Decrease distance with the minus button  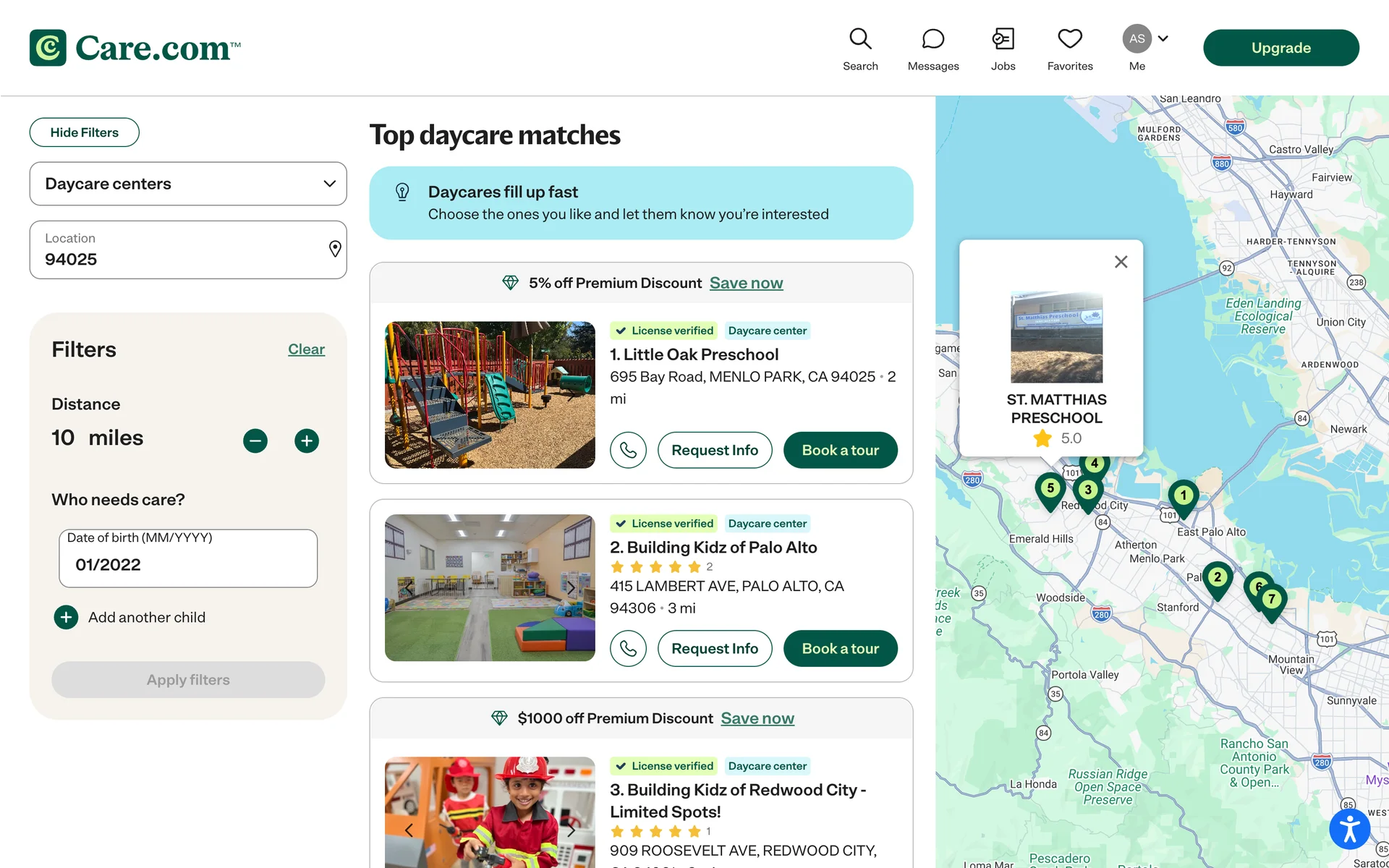click(x=255, y=441)
